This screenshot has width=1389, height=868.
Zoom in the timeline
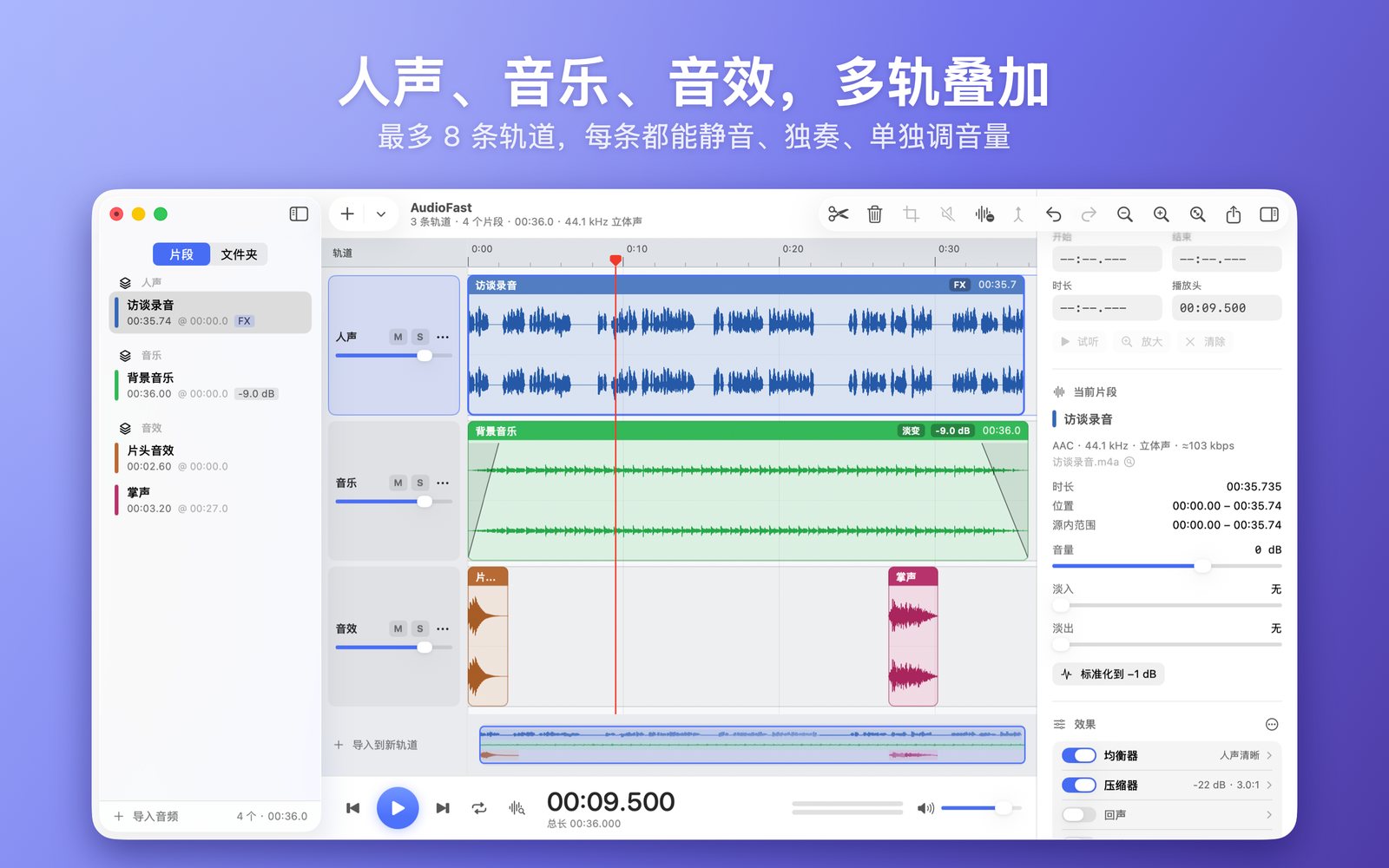click(x=1162, y=214)
